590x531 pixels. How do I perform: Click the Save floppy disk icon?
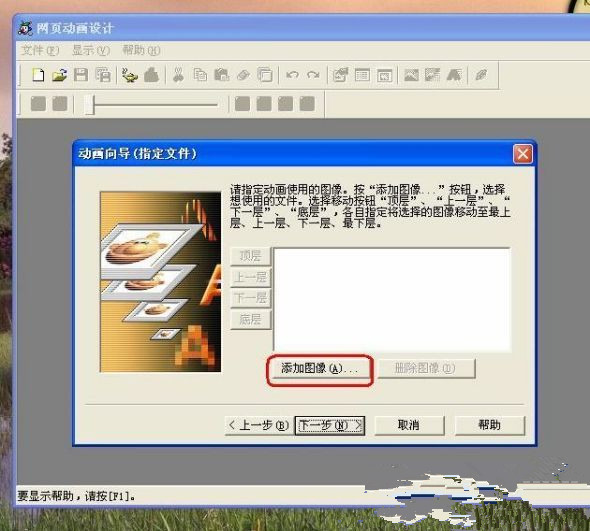(81, 75)
